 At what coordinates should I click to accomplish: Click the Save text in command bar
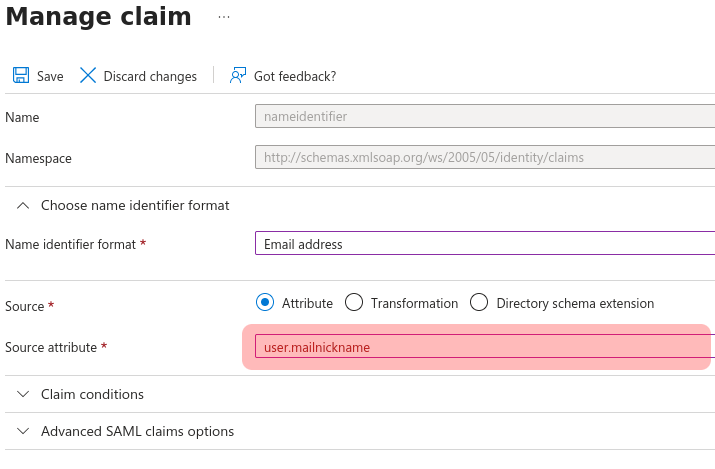click(50, 76)
